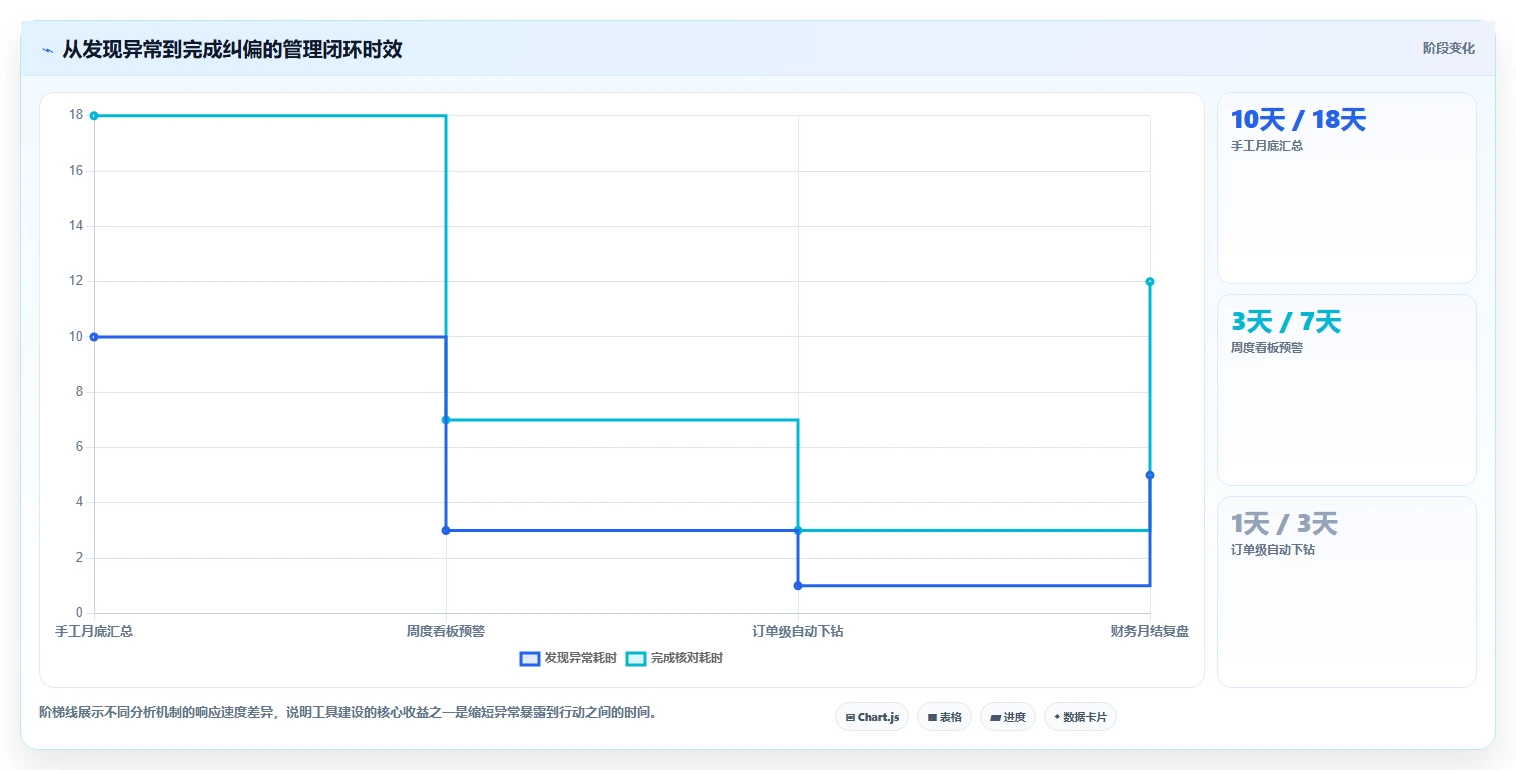Toggle the 完成核对耗时 legend series
The height and width of the screenshot is (770, 1516).
pyautogui.click(x=674, y=658)
